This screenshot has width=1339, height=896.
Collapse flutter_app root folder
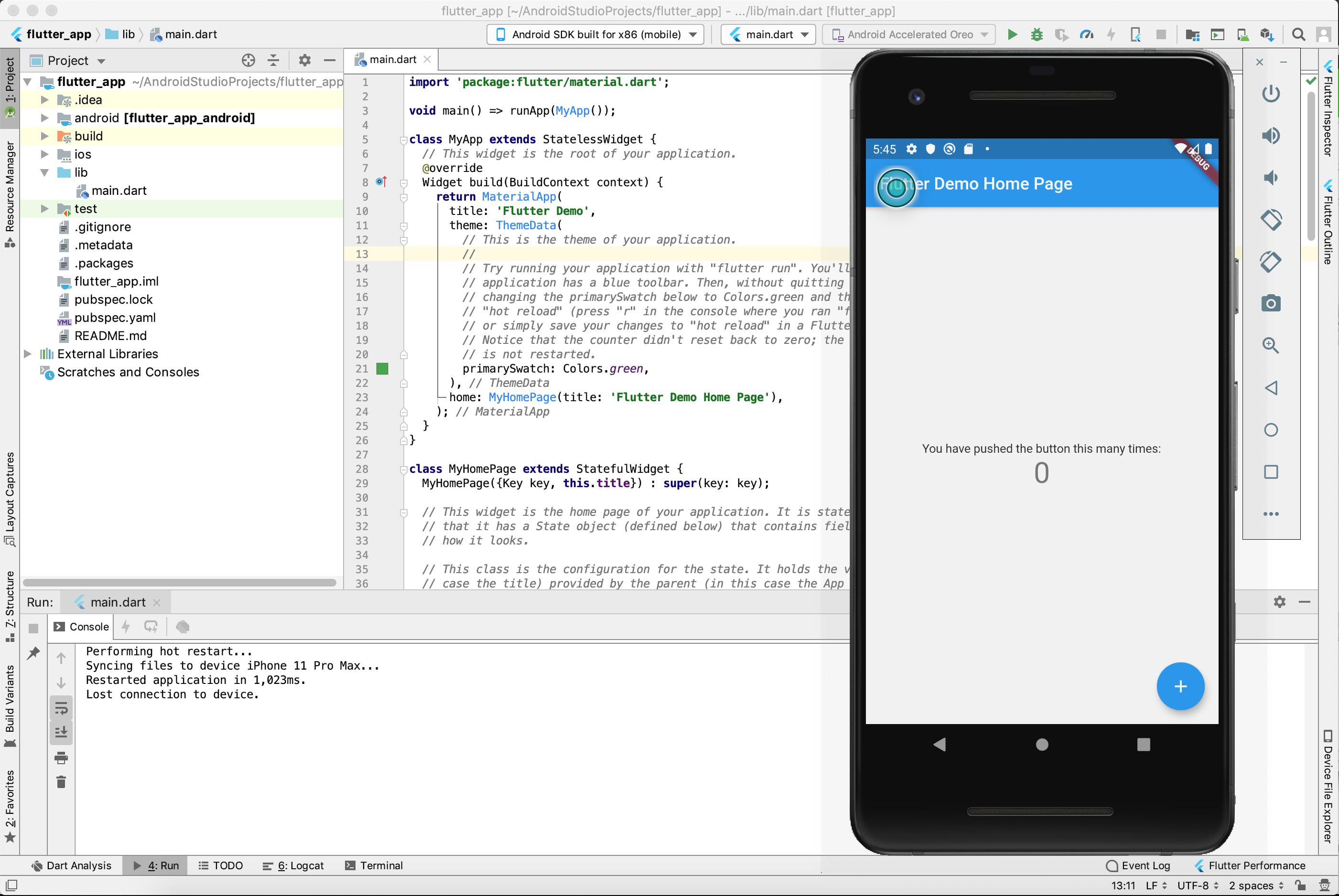click(x=27, y=82)
